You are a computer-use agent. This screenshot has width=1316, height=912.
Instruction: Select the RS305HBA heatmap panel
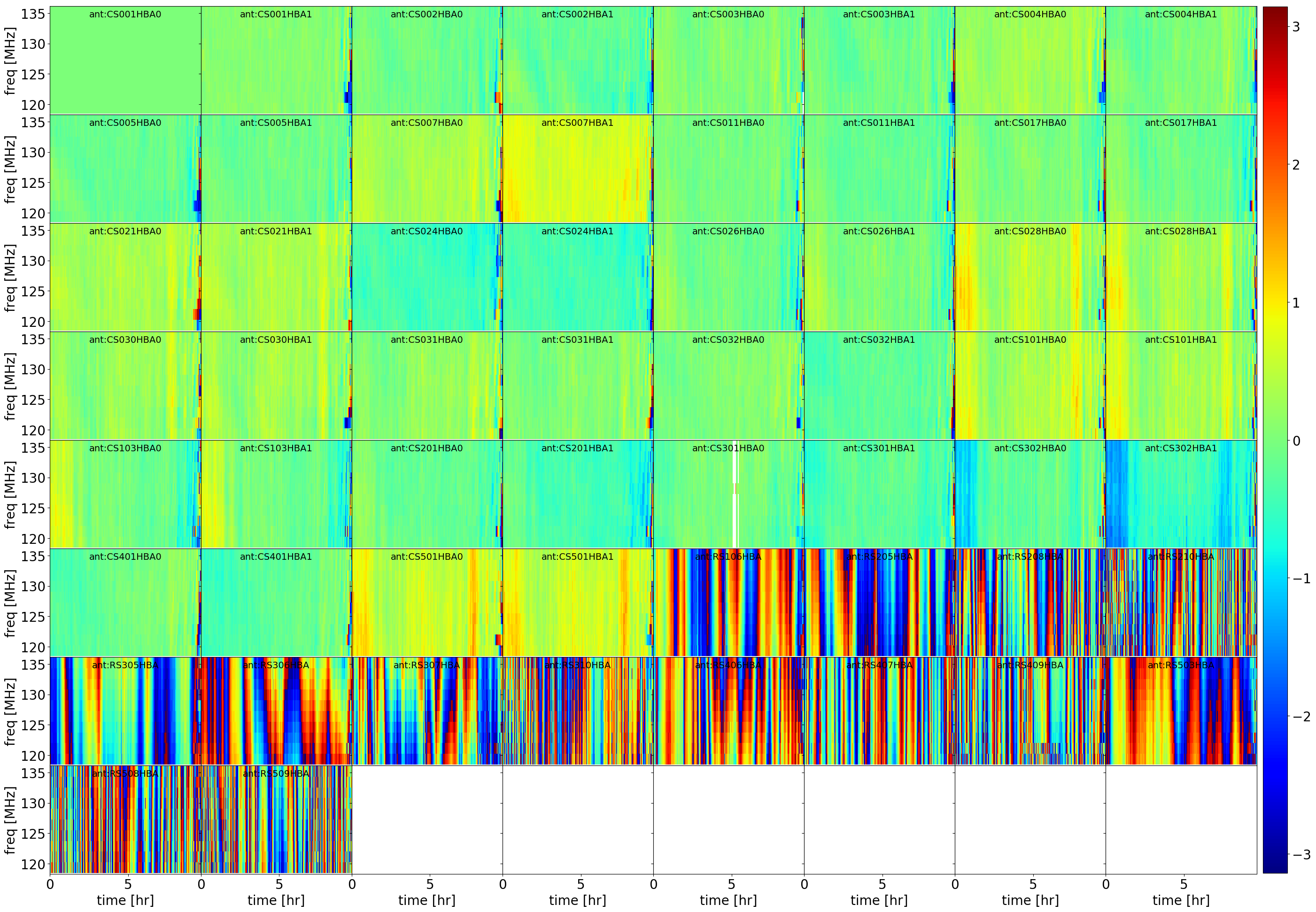point(125,711)
